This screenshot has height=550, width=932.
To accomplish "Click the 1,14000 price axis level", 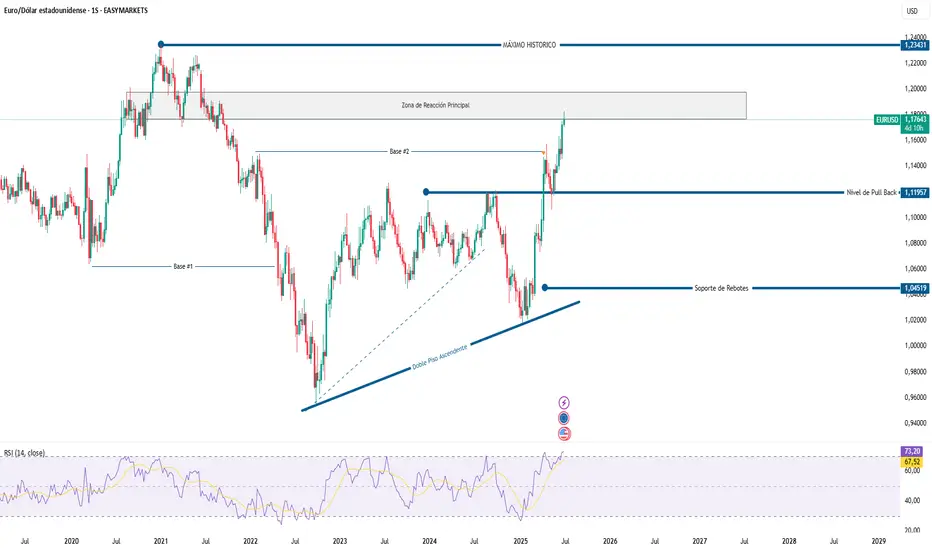I will [x=915, y=165].
